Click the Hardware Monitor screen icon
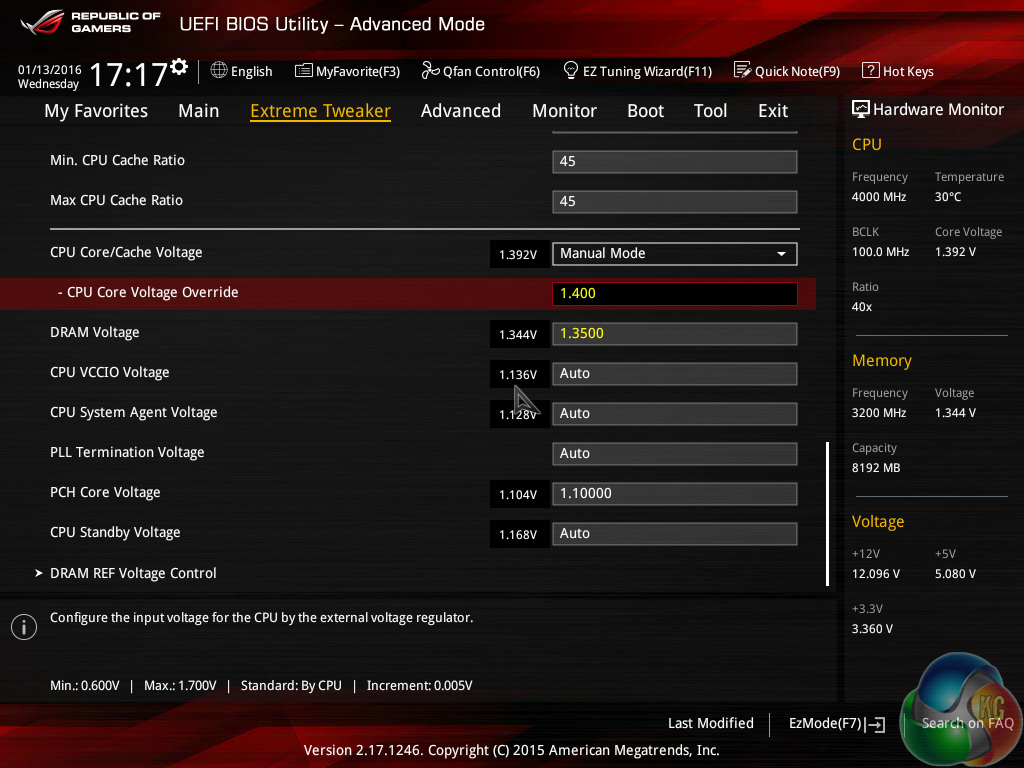 (x=861, y=110)
